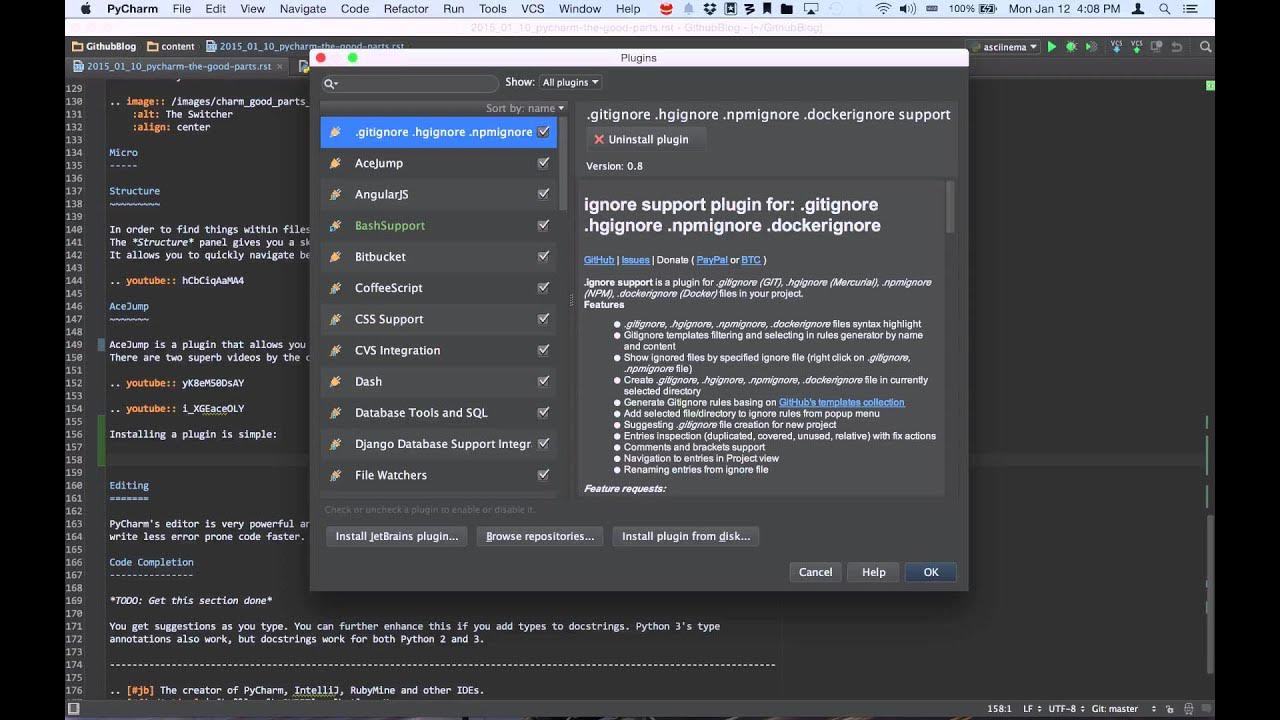Open the Navigate menu
The image size is (1280, 720).
coord(303,9)
